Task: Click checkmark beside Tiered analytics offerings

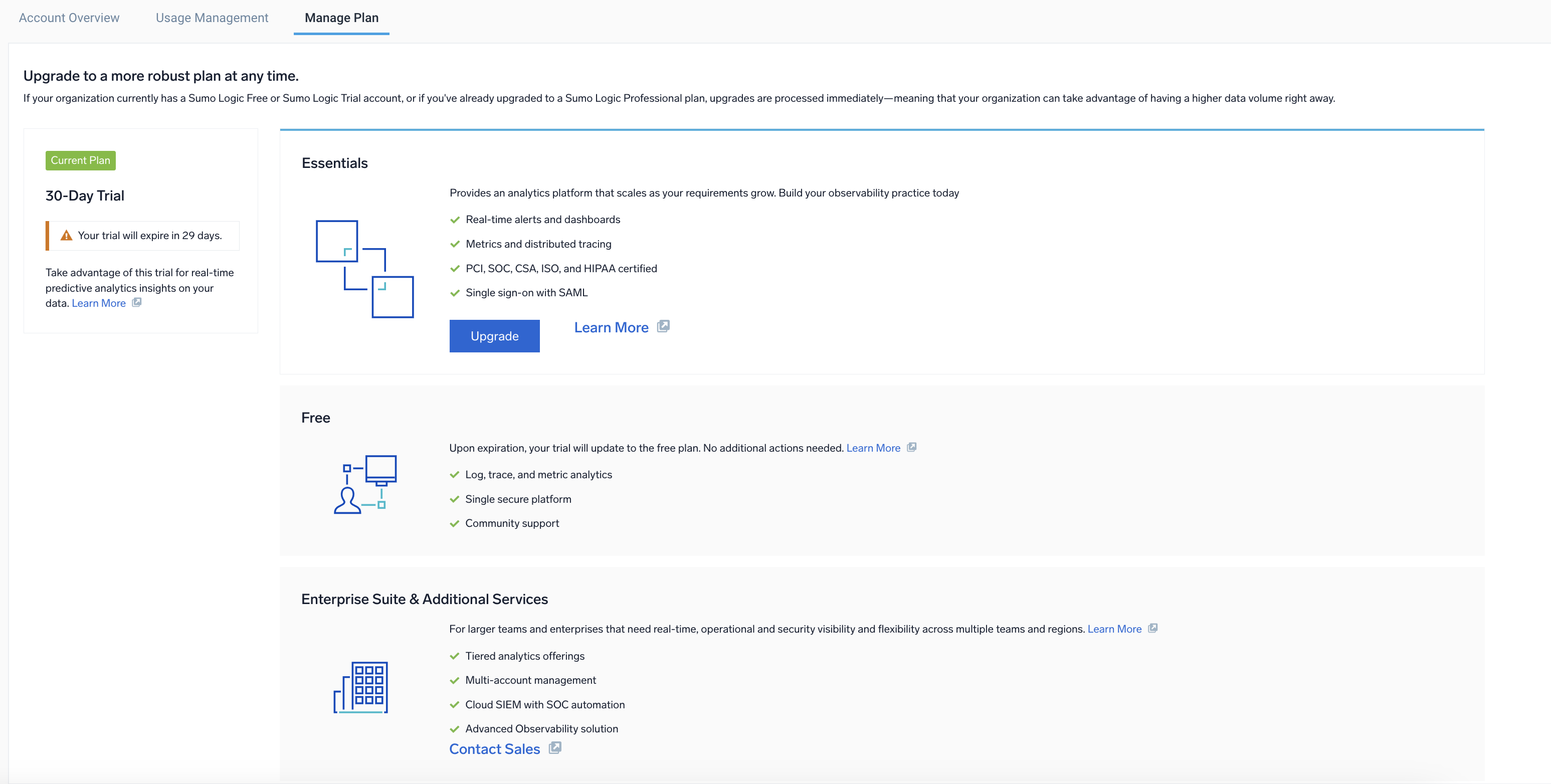Action: 455,656
